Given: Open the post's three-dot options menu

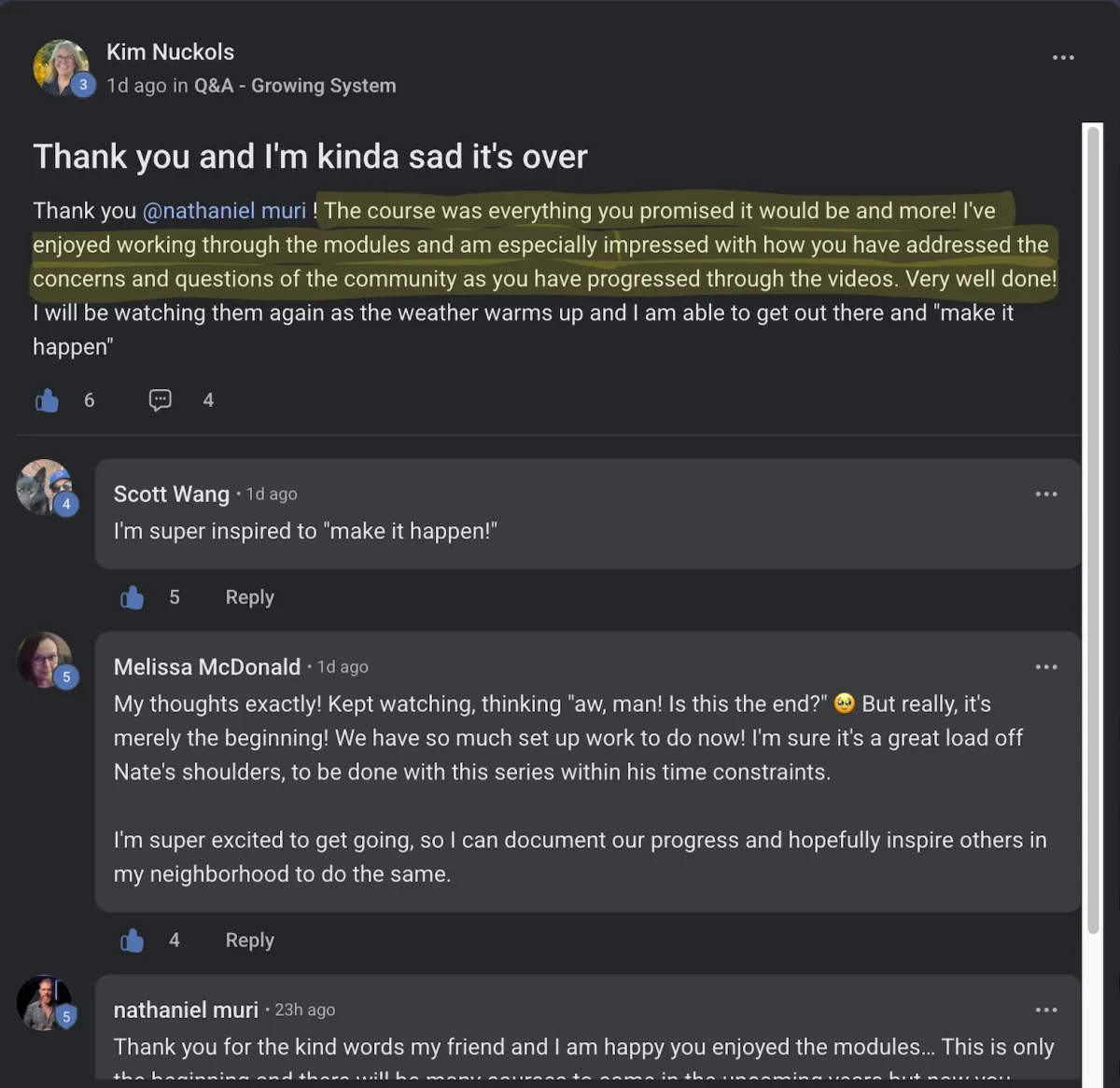Looking at the screenshot, I should 1063,58.
